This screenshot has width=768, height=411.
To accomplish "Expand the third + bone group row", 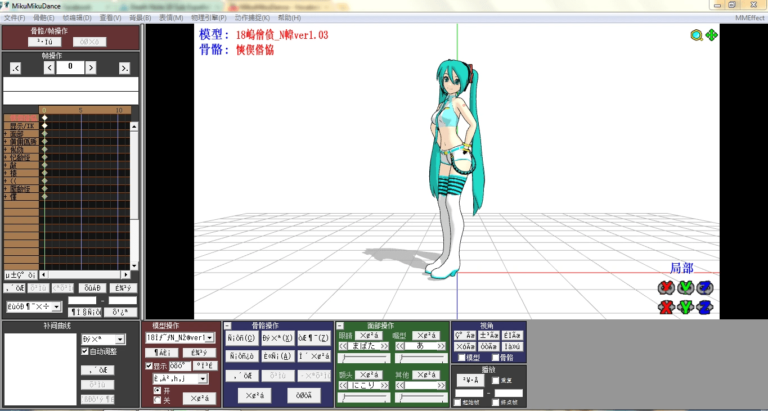I will click(x=6, y=149).
